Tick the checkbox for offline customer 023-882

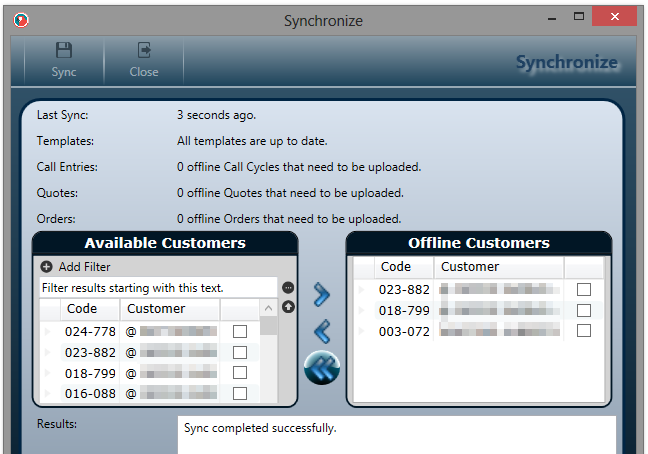tap(584, 289)
